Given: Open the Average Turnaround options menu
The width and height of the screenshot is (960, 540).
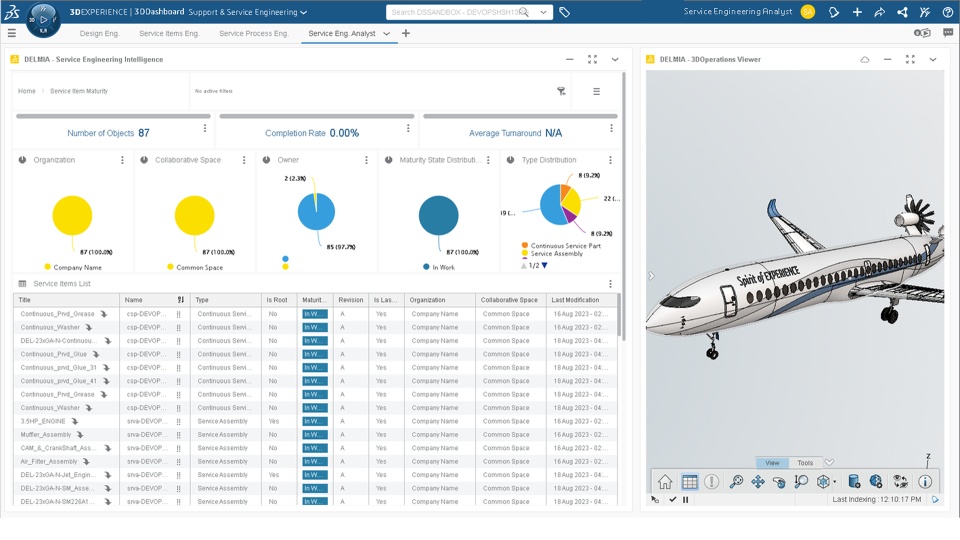Looking at the screenshot, I should point(611,129).
